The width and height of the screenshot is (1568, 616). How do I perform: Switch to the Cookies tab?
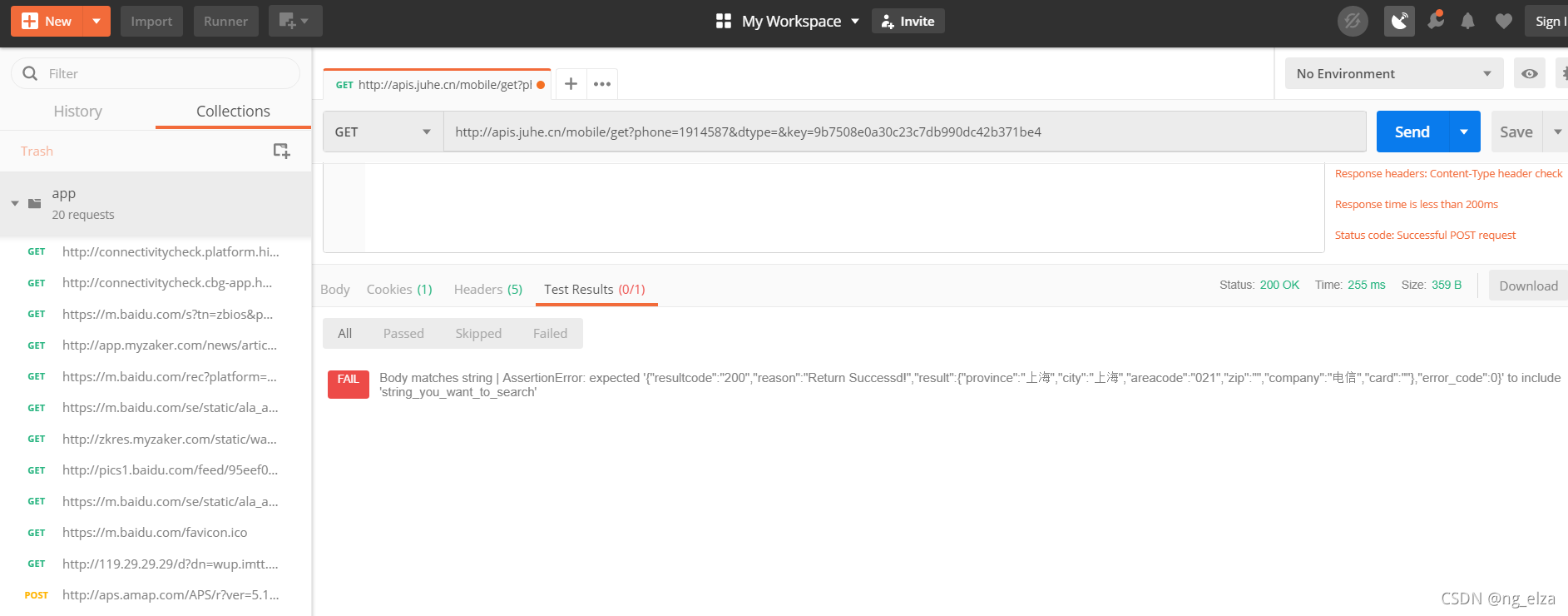coord(399,289)
